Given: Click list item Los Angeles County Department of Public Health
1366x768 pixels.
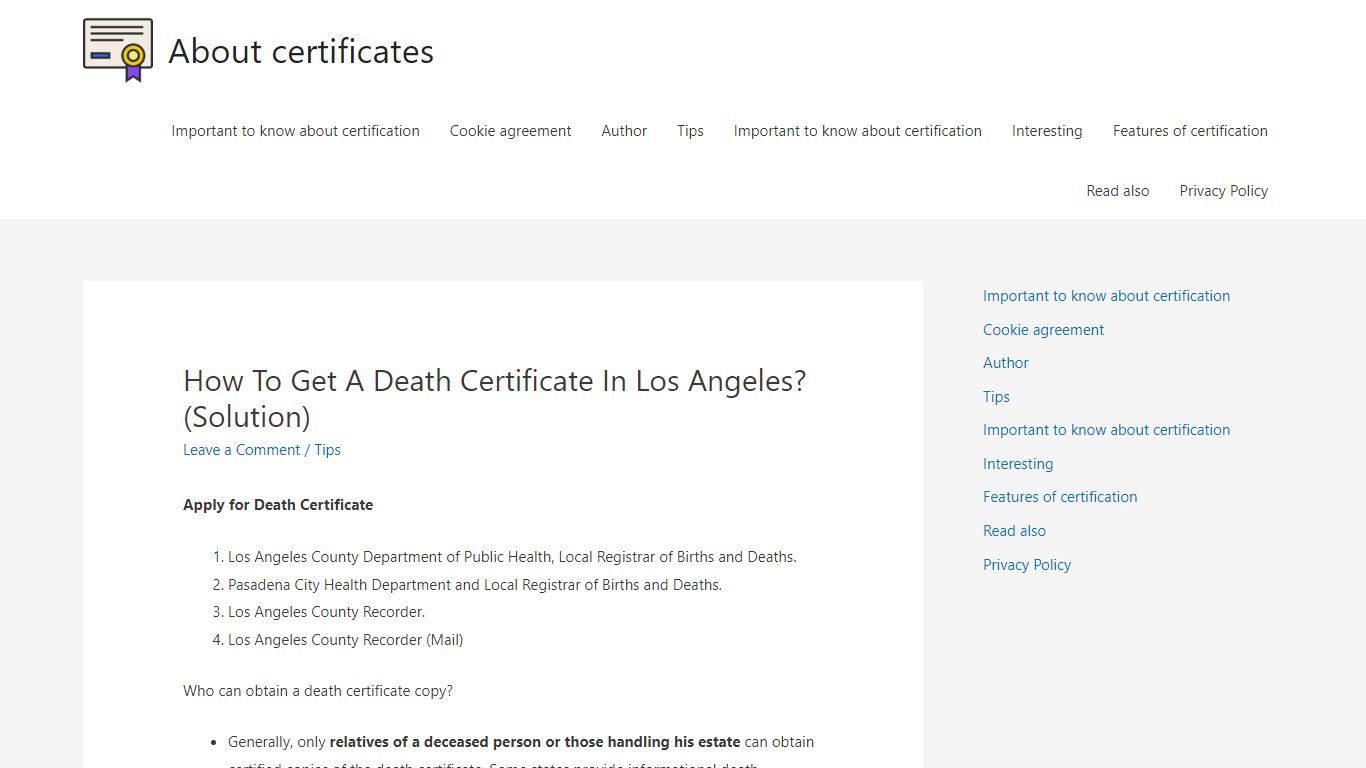Looking at the screenshot, I should (x=512, y=557).
